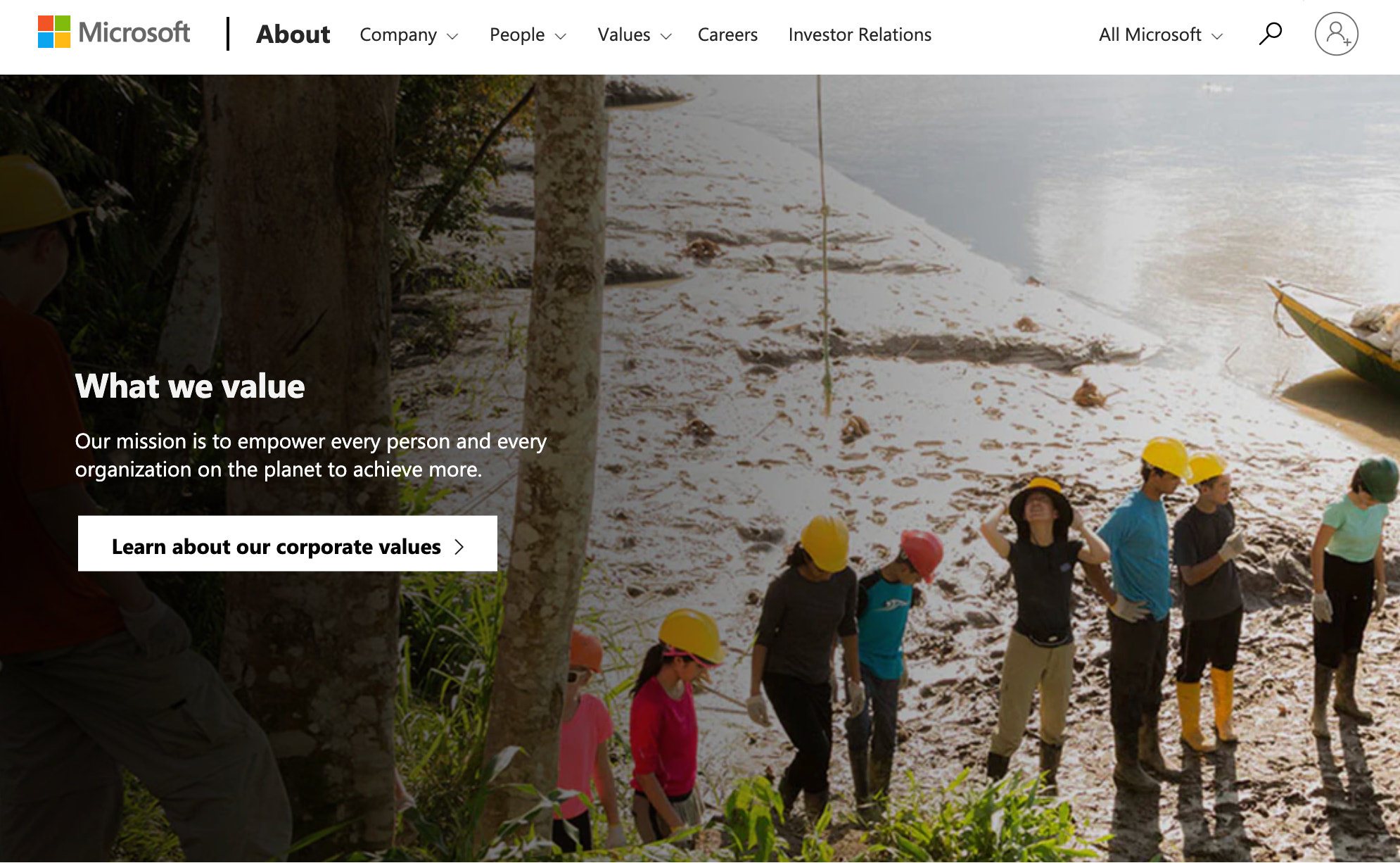Click the chevron next to People
1400x863 pixels.
(x=561, y=36)
